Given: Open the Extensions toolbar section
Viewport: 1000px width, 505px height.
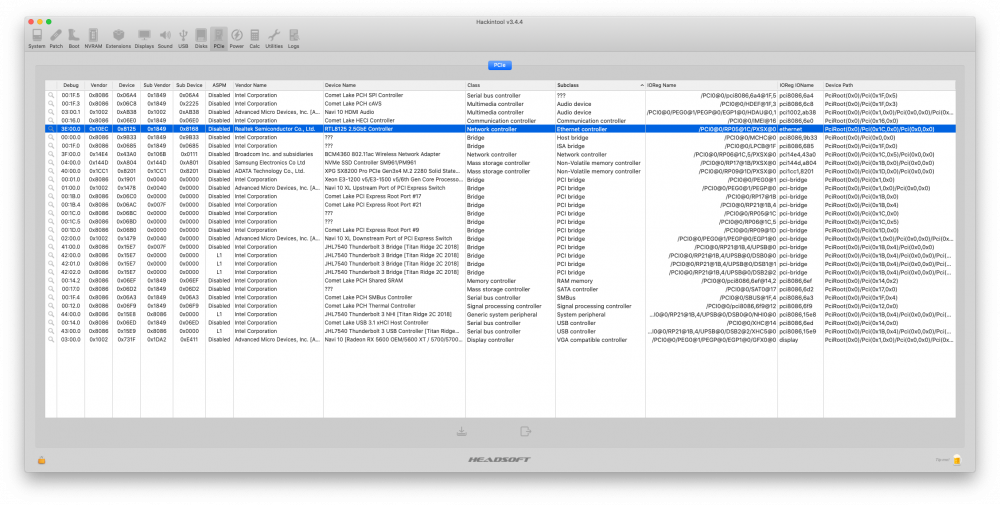Looking at the screenshot, I should click(118, 38).
